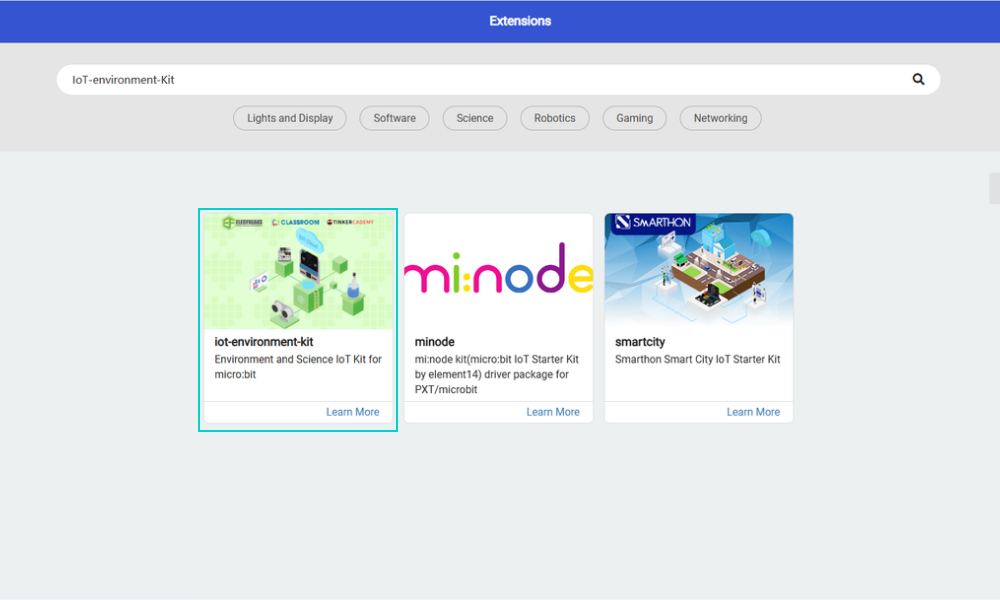Screen dimensions: 1000x600
Task: Select the Gaming category tag
Action: 634,118
